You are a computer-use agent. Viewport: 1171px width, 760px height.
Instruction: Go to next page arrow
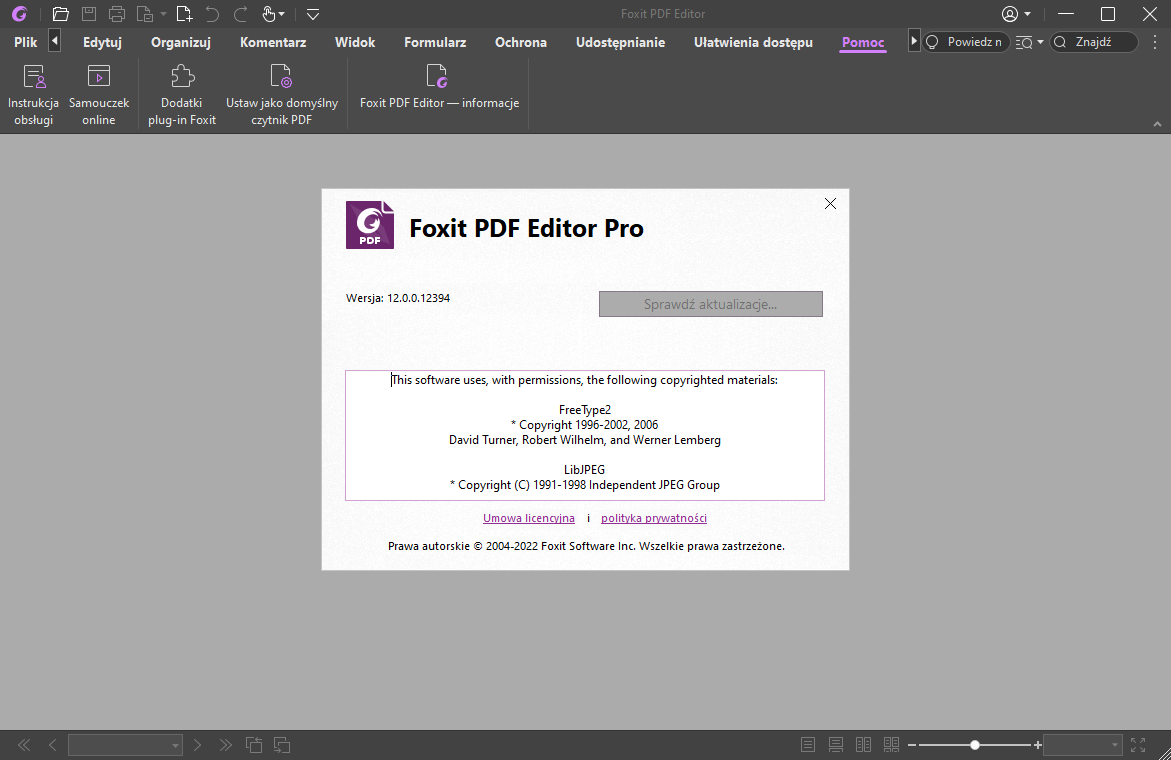(197, 744)
